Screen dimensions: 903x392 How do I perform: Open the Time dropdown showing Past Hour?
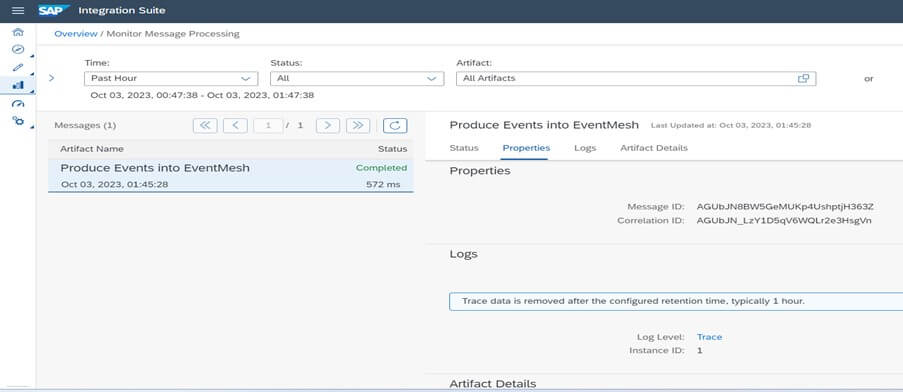171,78
